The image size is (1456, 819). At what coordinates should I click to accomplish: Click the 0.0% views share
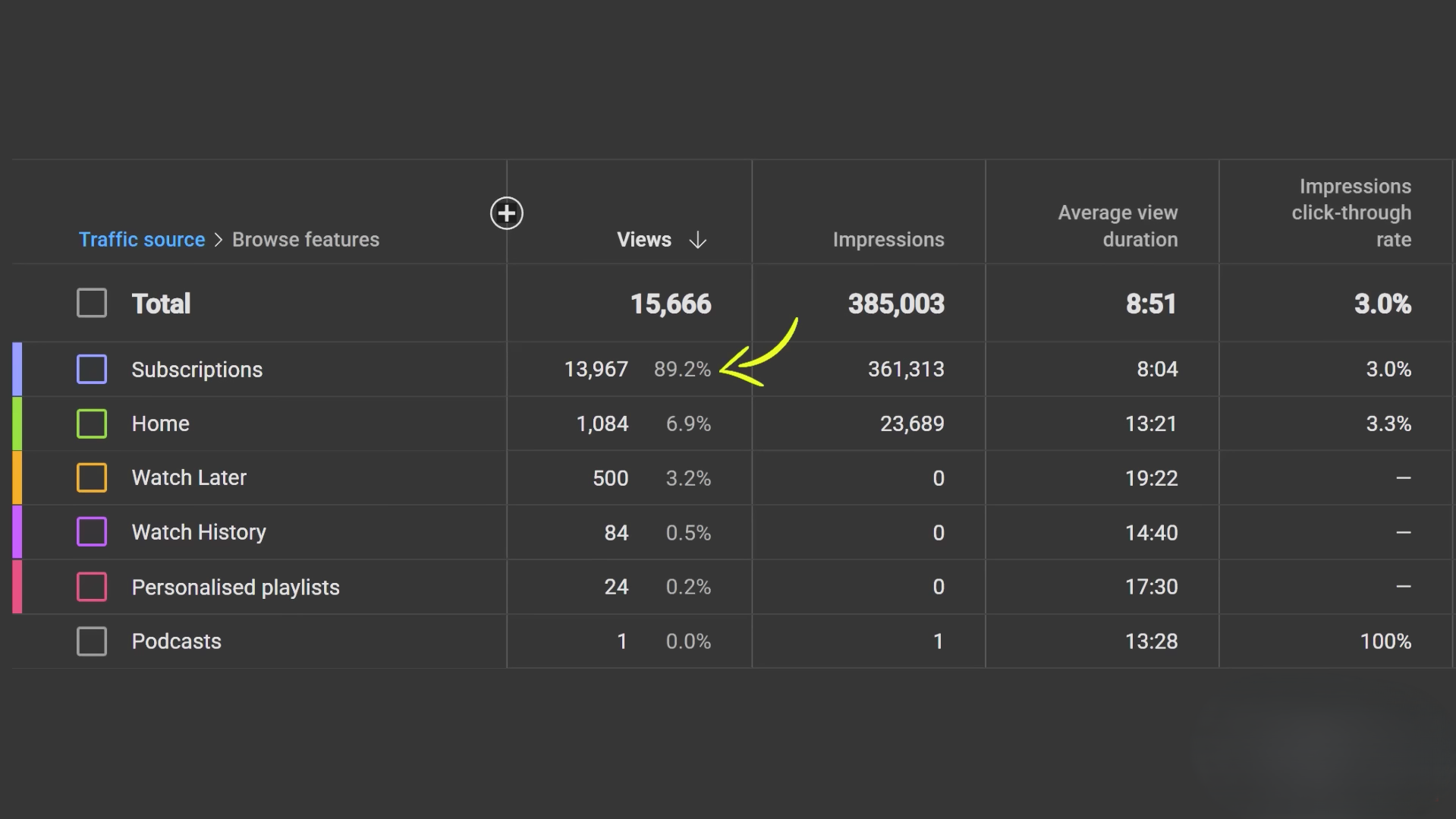pos(688,641)
